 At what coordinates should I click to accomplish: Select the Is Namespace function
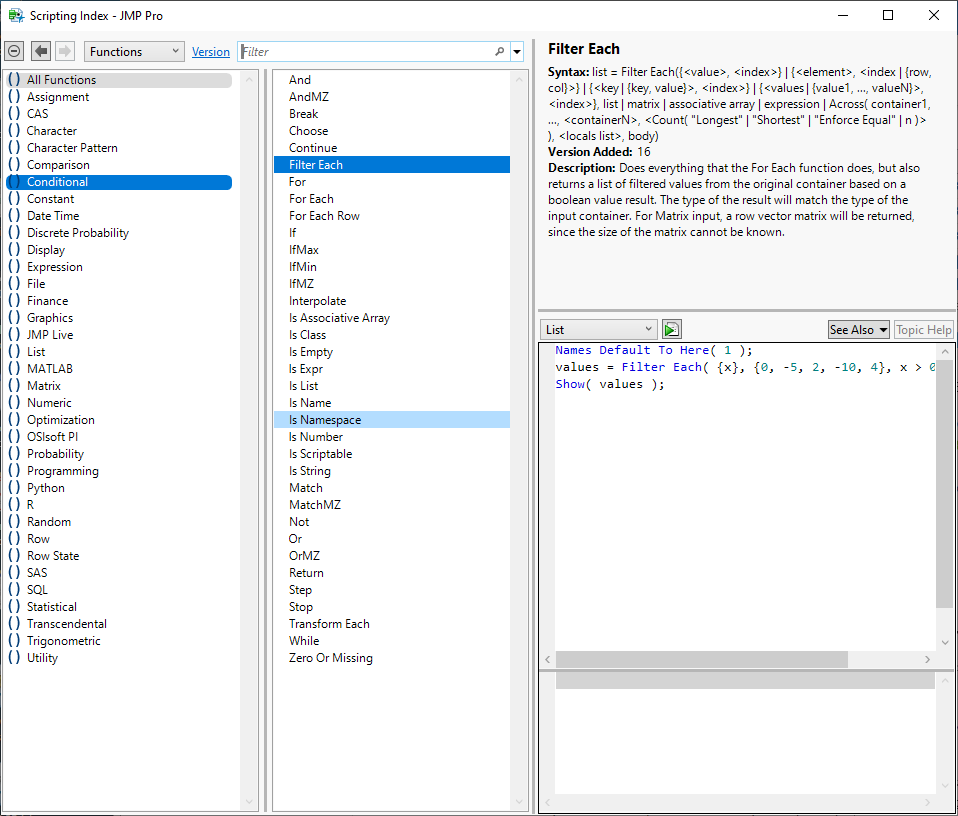[325, 420]
